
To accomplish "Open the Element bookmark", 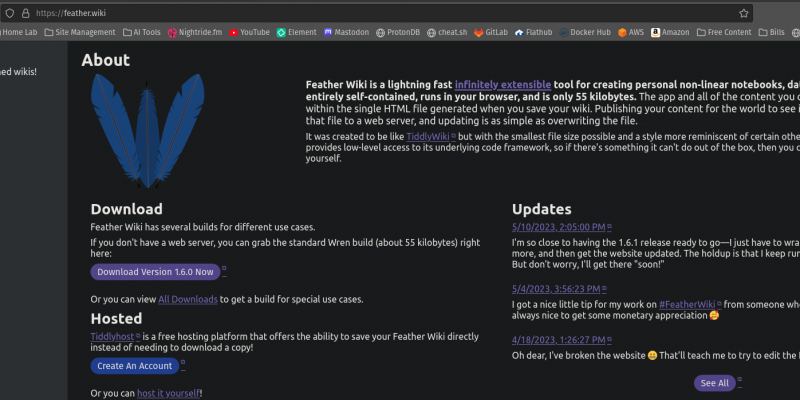I will [296, 32].
